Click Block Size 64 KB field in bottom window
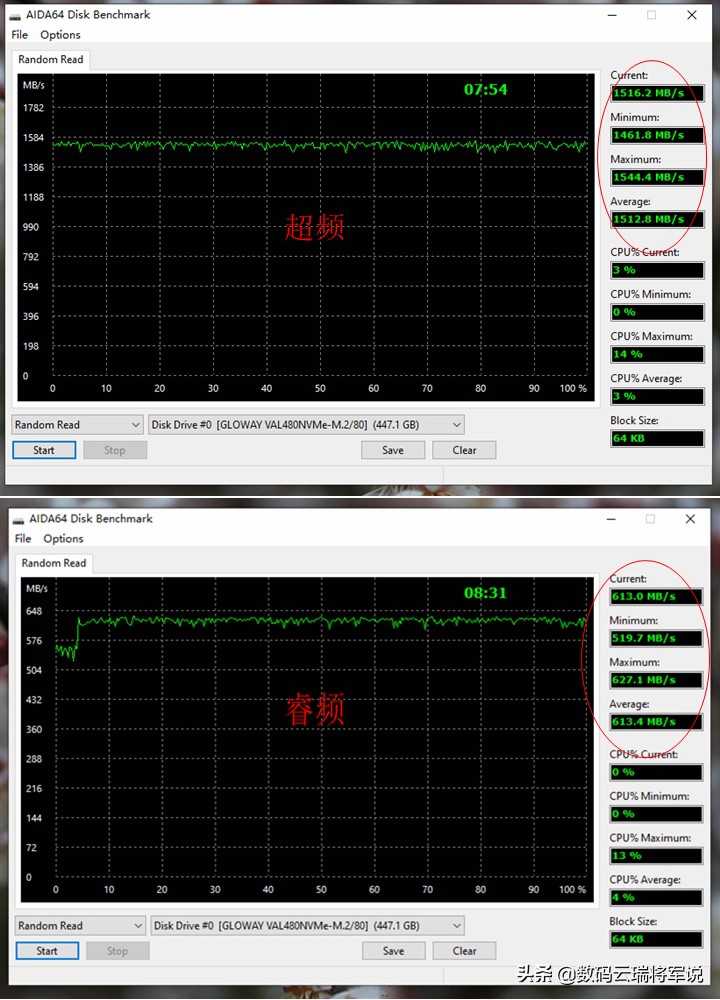The height and width of the screenshot is (1000, 720). pos(656,939)
